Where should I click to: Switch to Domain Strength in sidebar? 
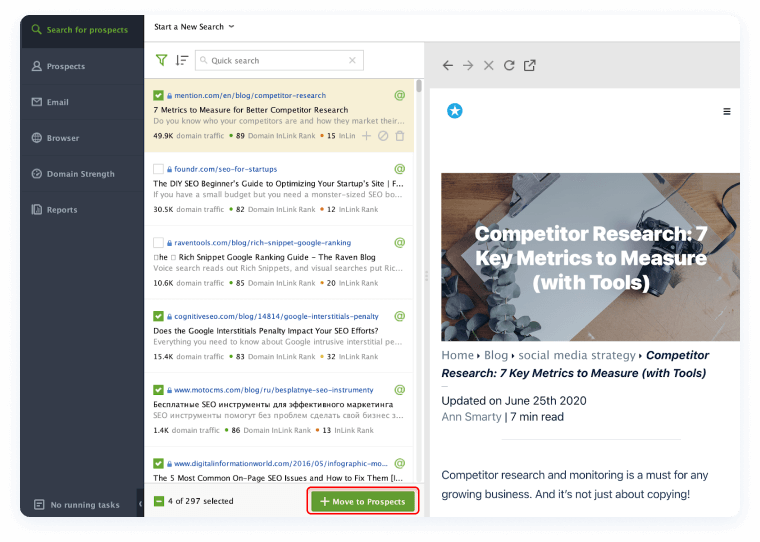click(x=80, y=174)
